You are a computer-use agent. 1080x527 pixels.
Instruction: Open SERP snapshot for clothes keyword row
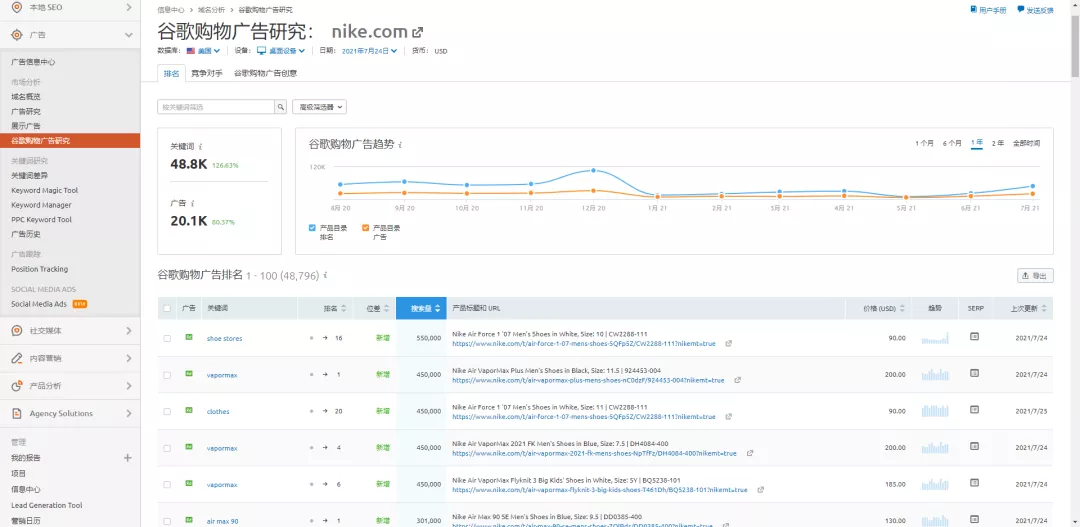[974, 410]
